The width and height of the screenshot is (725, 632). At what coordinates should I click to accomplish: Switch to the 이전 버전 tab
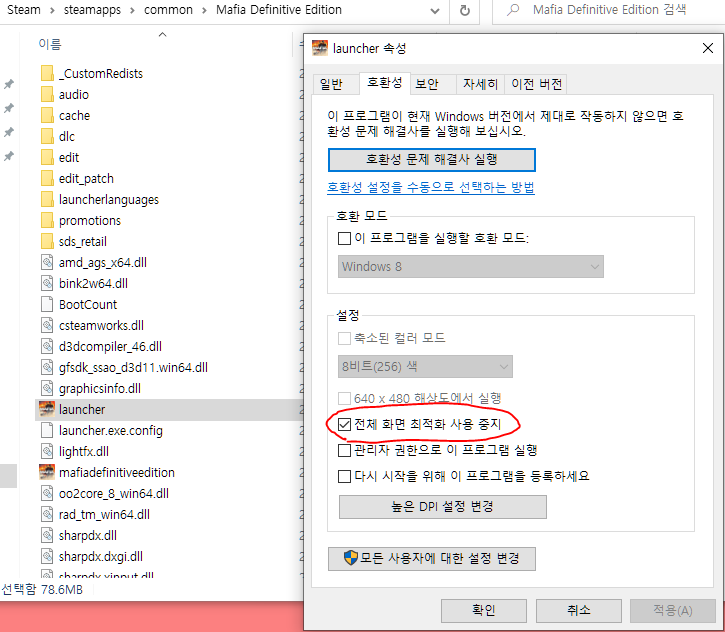pyautogui.click(x=536, y=84)
